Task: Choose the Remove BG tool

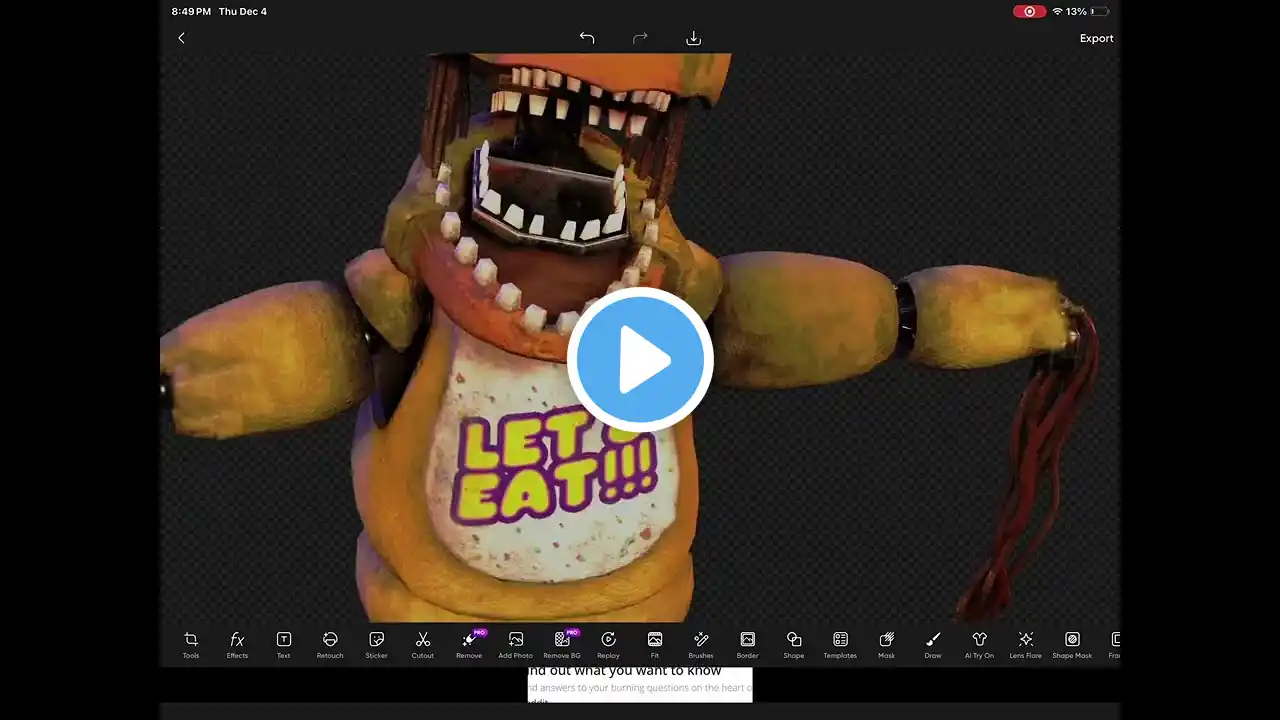Action: click(562, 644)
